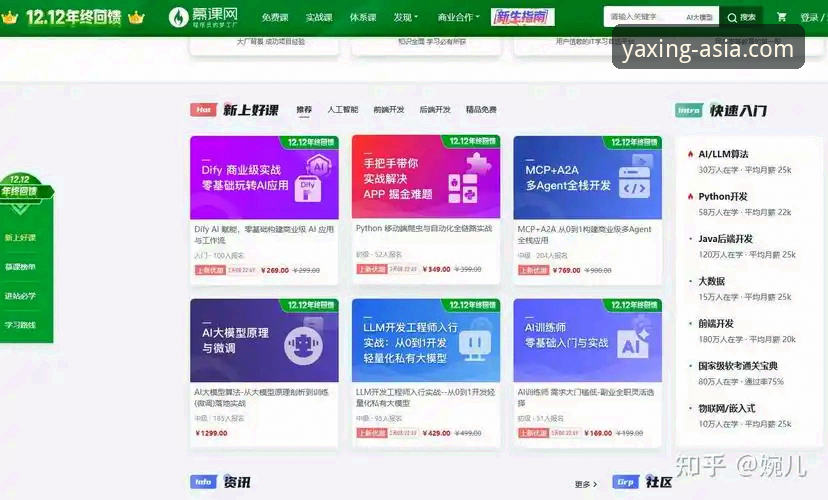
Task: Open the 物联网/嵌入式 quick-start entry
Action: 727,409
